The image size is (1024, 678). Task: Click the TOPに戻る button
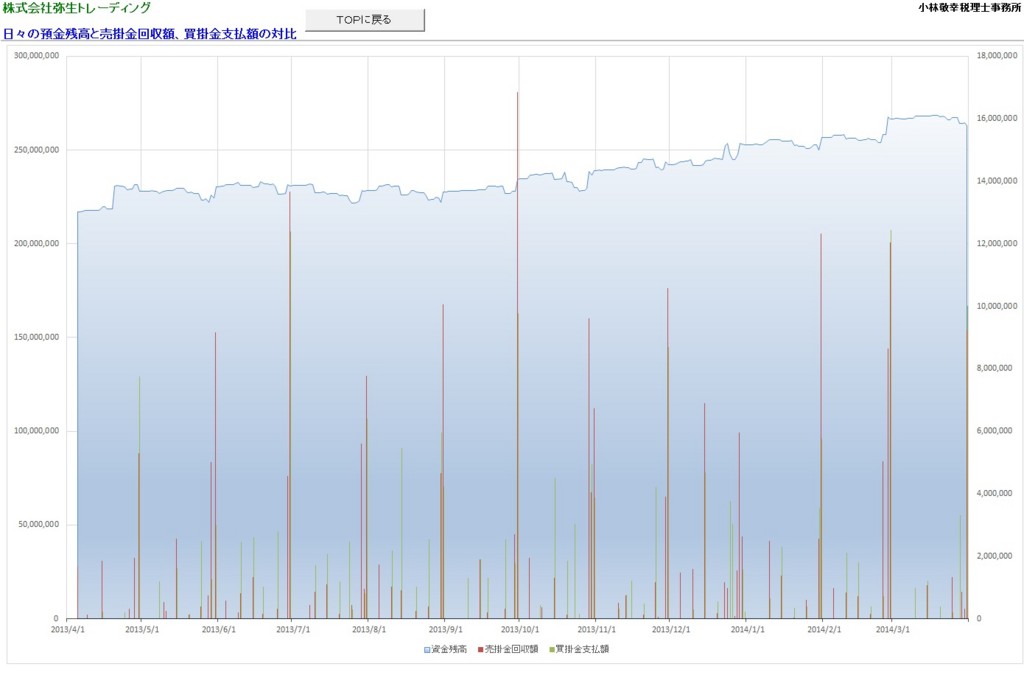[364, 20]
